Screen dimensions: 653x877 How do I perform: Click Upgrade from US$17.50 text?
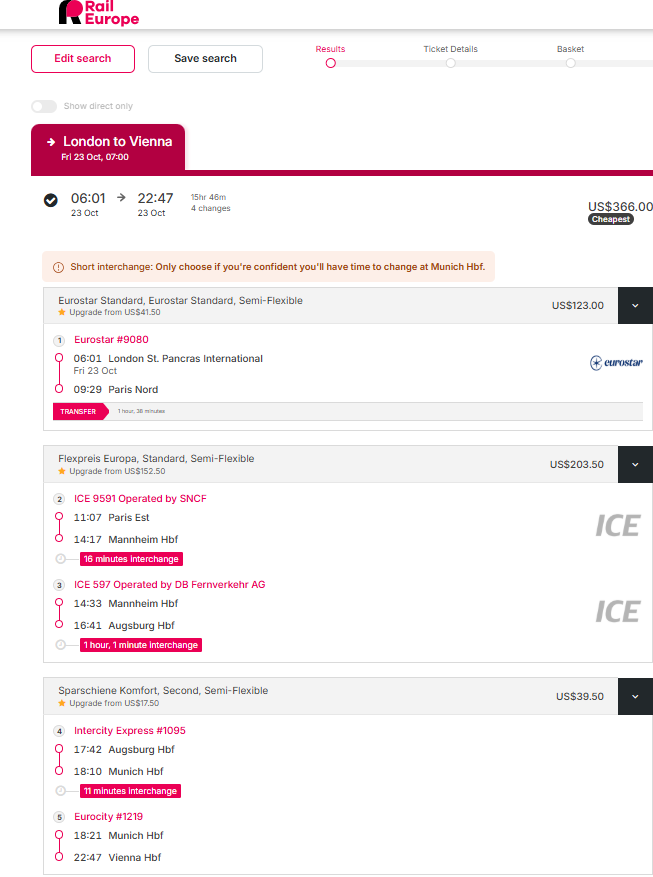pos(114,703)
